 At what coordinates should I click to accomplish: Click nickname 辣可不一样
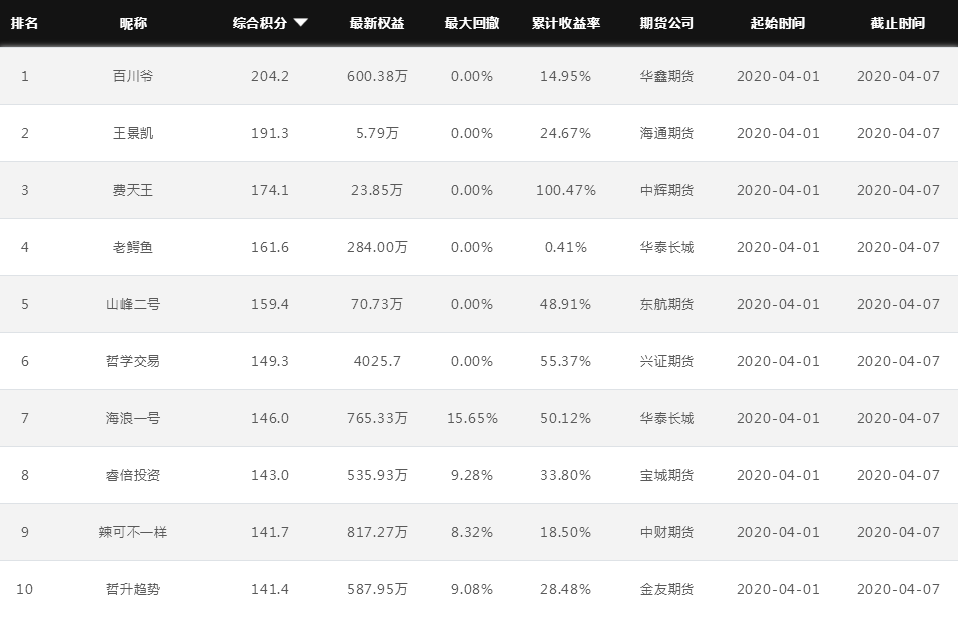click(x=133, y=532)
